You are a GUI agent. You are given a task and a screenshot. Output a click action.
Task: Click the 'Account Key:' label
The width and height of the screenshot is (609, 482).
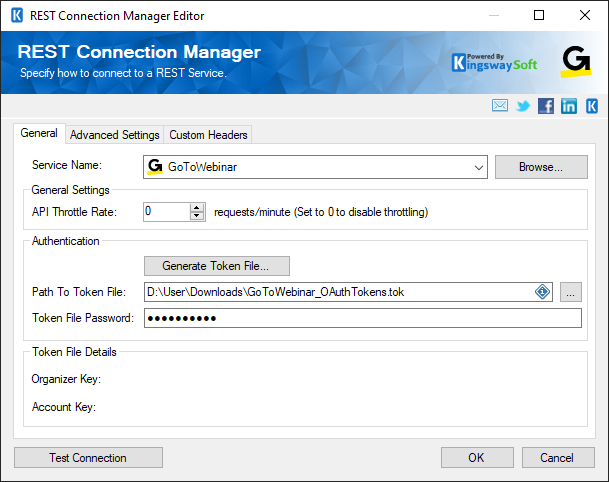[64, 407]
